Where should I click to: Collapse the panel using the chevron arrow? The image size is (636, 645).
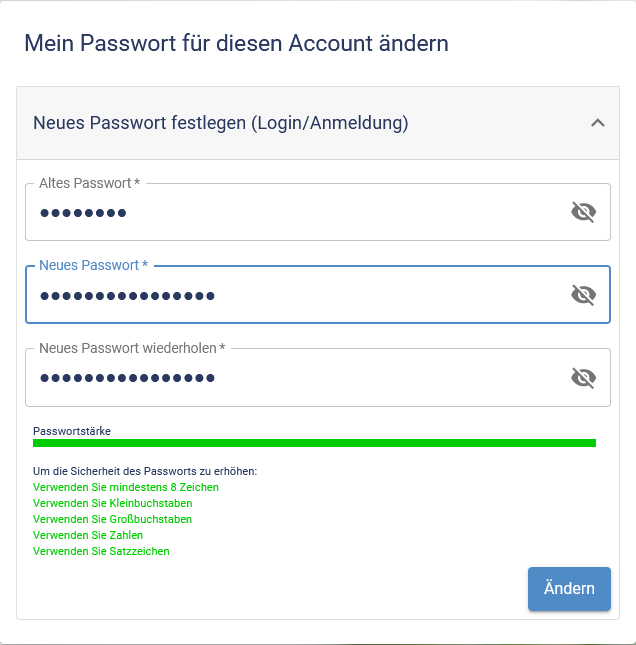(598, 123)
